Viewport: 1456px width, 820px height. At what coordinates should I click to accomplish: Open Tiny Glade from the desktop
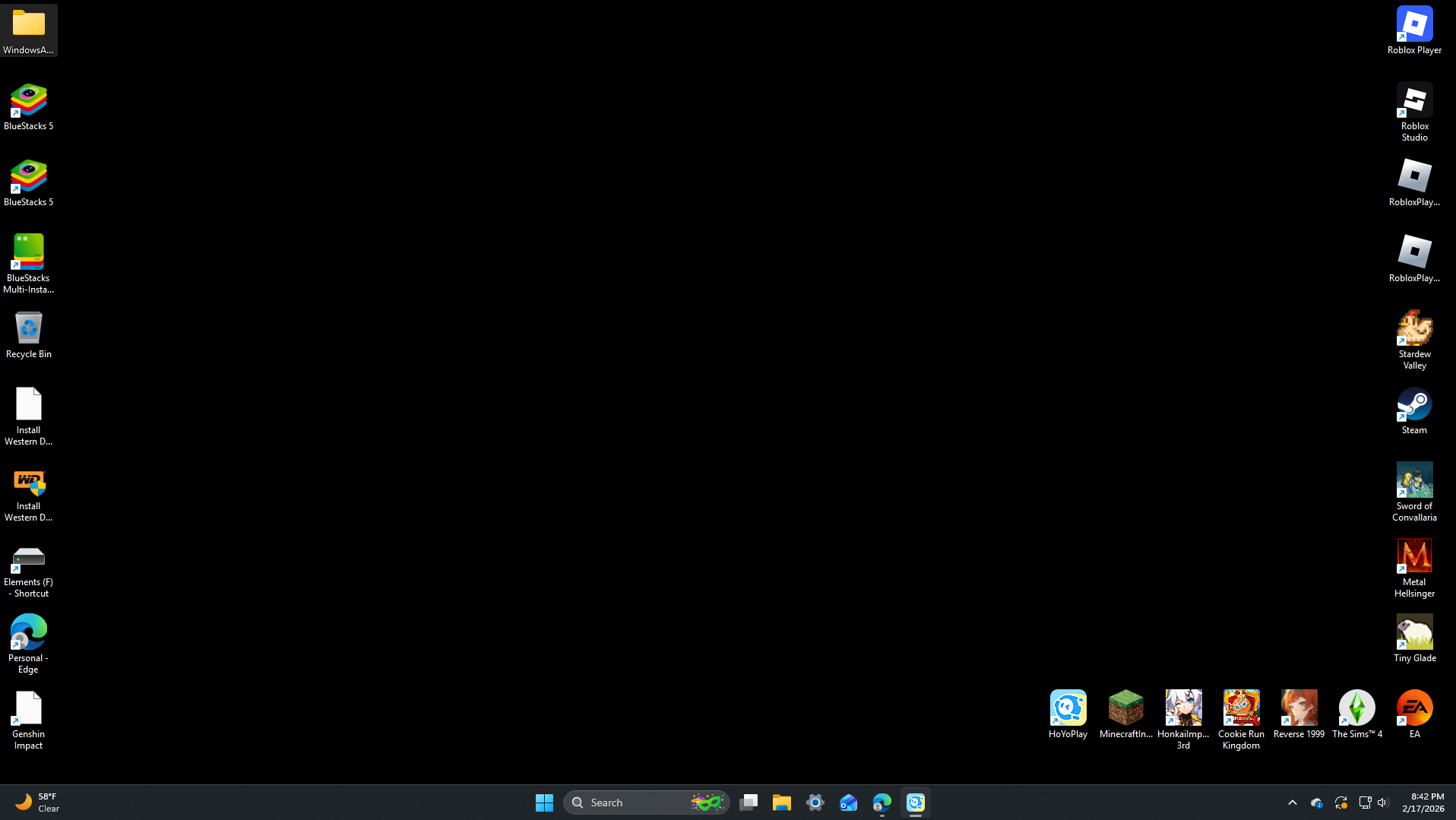click(1413, 633)
